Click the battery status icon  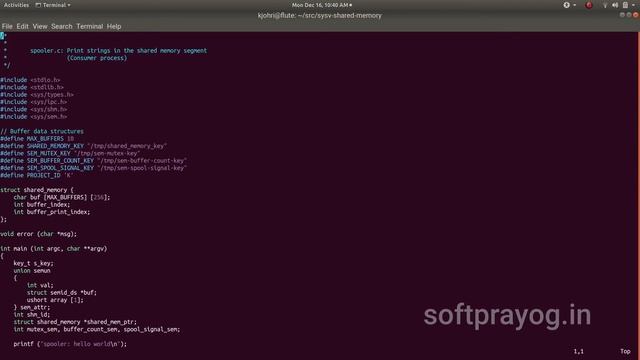click(625, 5)
